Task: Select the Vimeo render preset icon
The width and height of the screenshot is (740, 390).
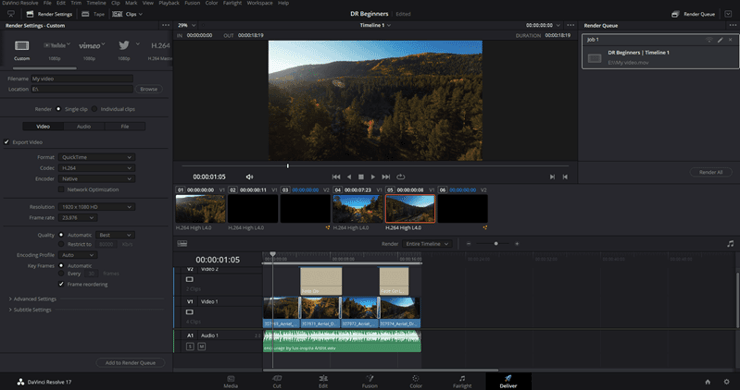Action: pyautogui.click(x=89, y=45)
